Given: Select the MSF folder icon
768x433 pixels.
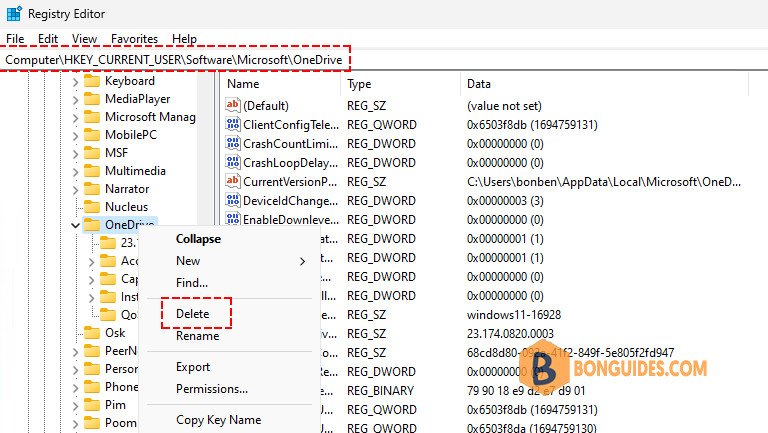Looking at the screenshot, I should tap(92, 153).
